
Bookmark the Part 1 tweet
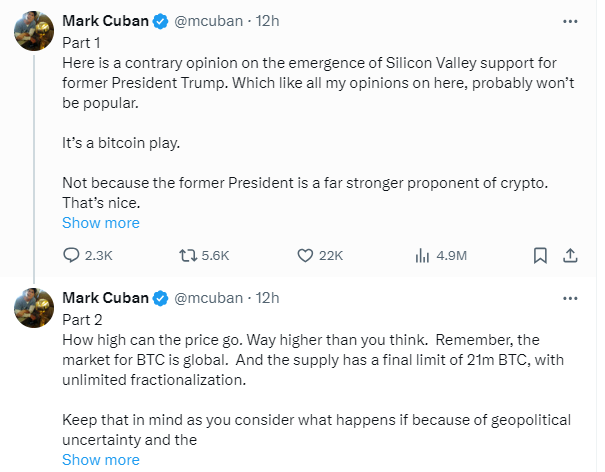[x=540, y=255]
